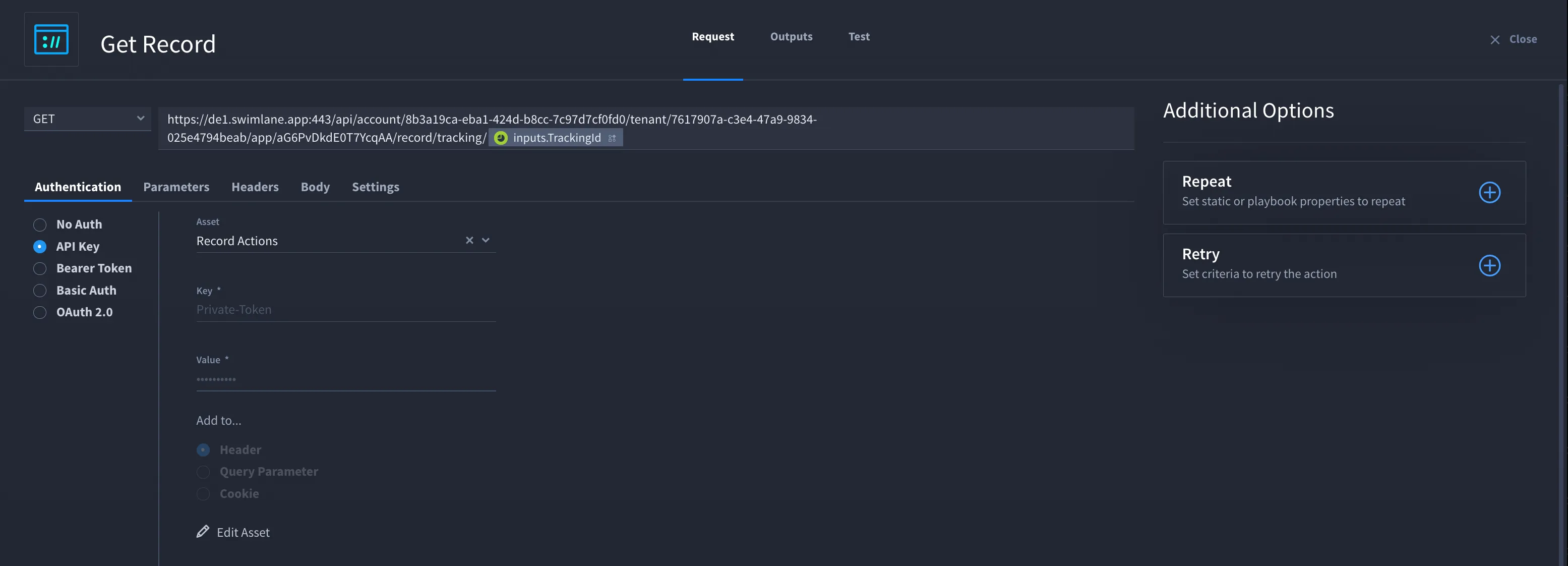The width and height of the screenshot is (1568, 566).
Task: Click the Get Record action icon
Action: (51, 40)
